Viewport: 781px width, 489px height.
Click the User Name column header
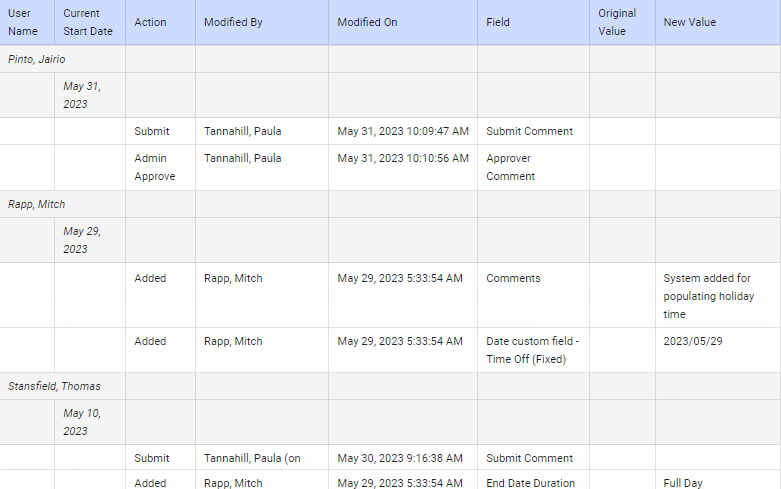coord(22,22)
